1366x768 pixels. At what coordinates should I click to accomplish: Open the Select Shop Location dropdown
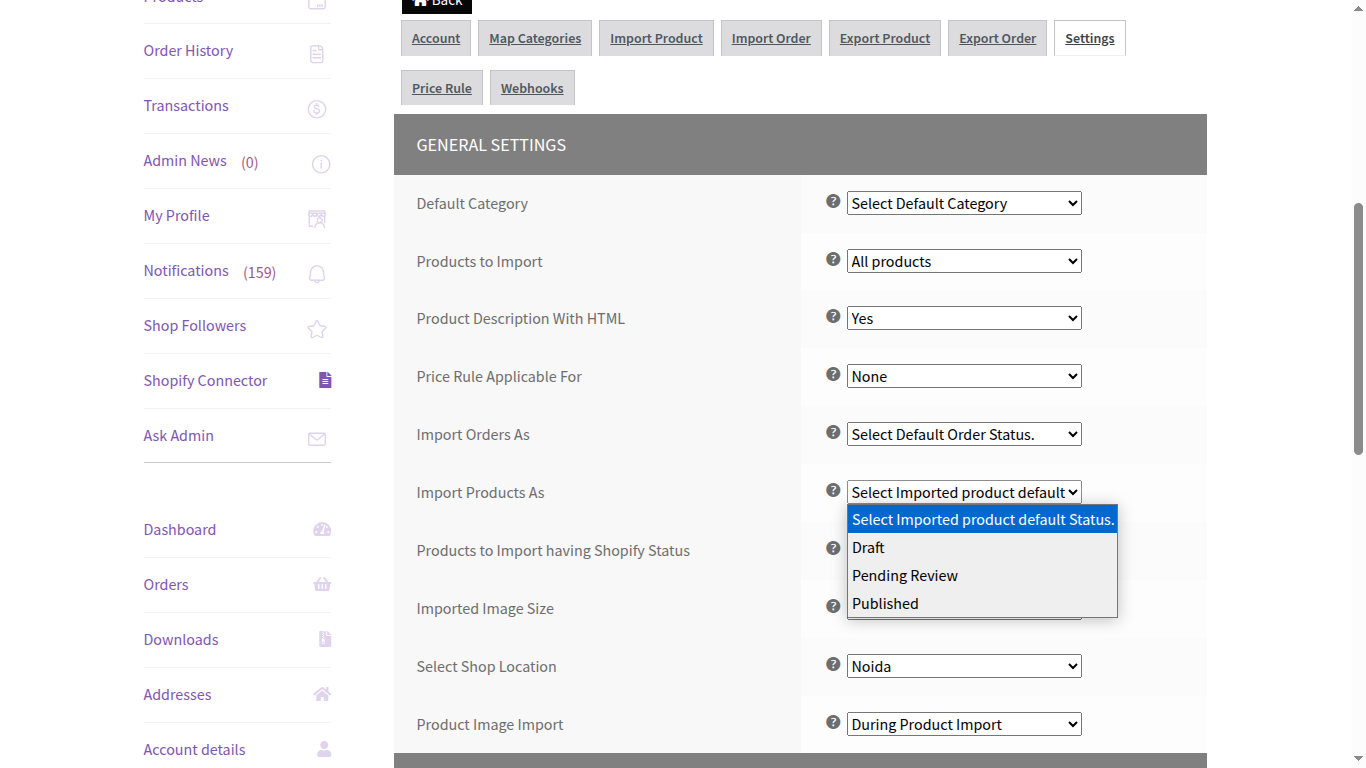pyautogui.click(x=963, y=666)
